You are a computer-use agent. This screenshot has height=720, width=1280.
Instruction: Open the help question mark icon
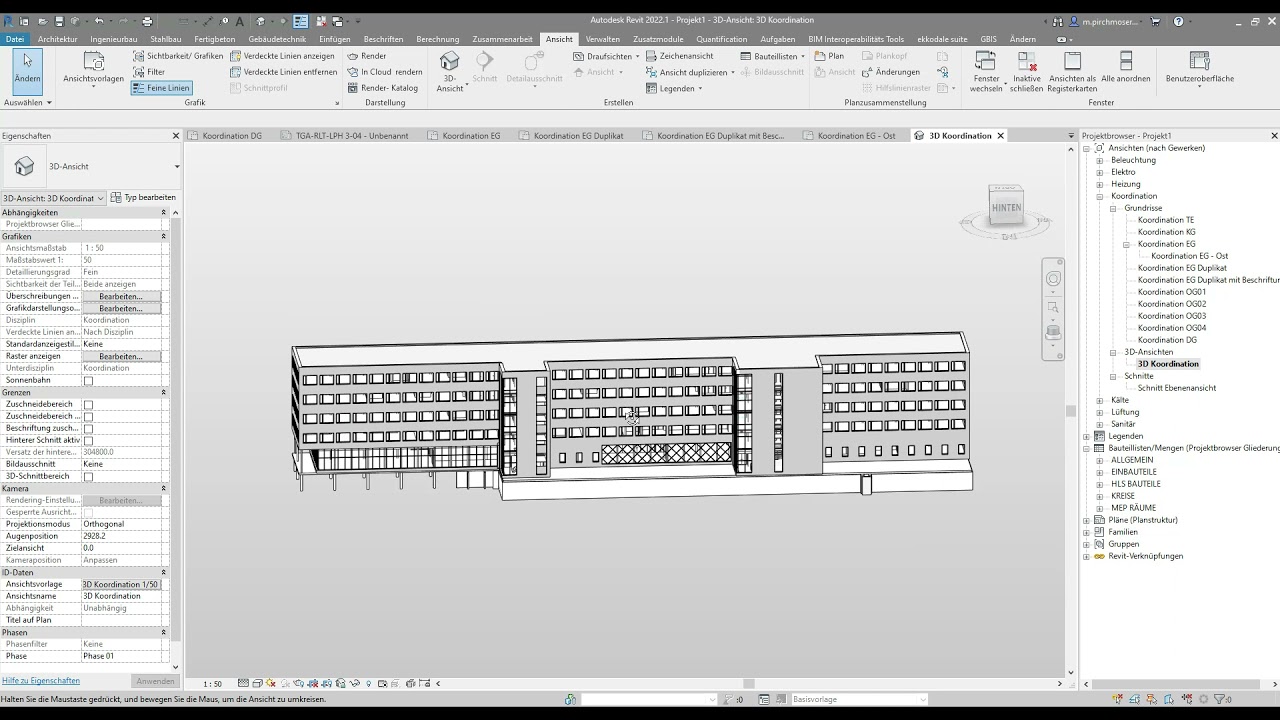click(1179, 21)
